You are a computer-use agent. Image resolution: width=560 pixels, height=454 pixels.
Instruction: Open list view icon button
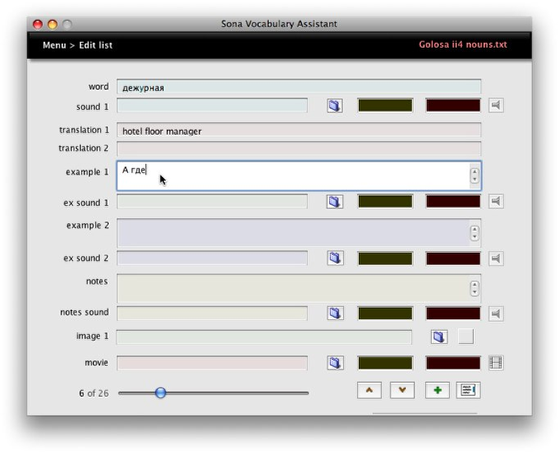pyautogui.click(x=468, y=390)
